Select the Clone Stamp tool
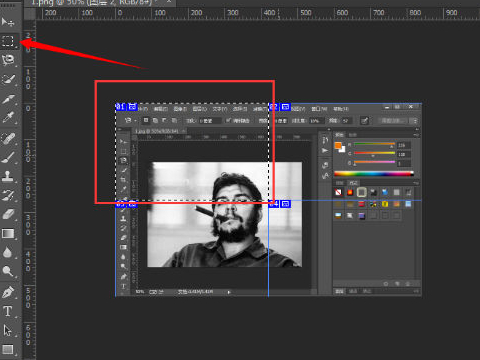Viewport: 480px width, 360px height. [x=8, y=176]
